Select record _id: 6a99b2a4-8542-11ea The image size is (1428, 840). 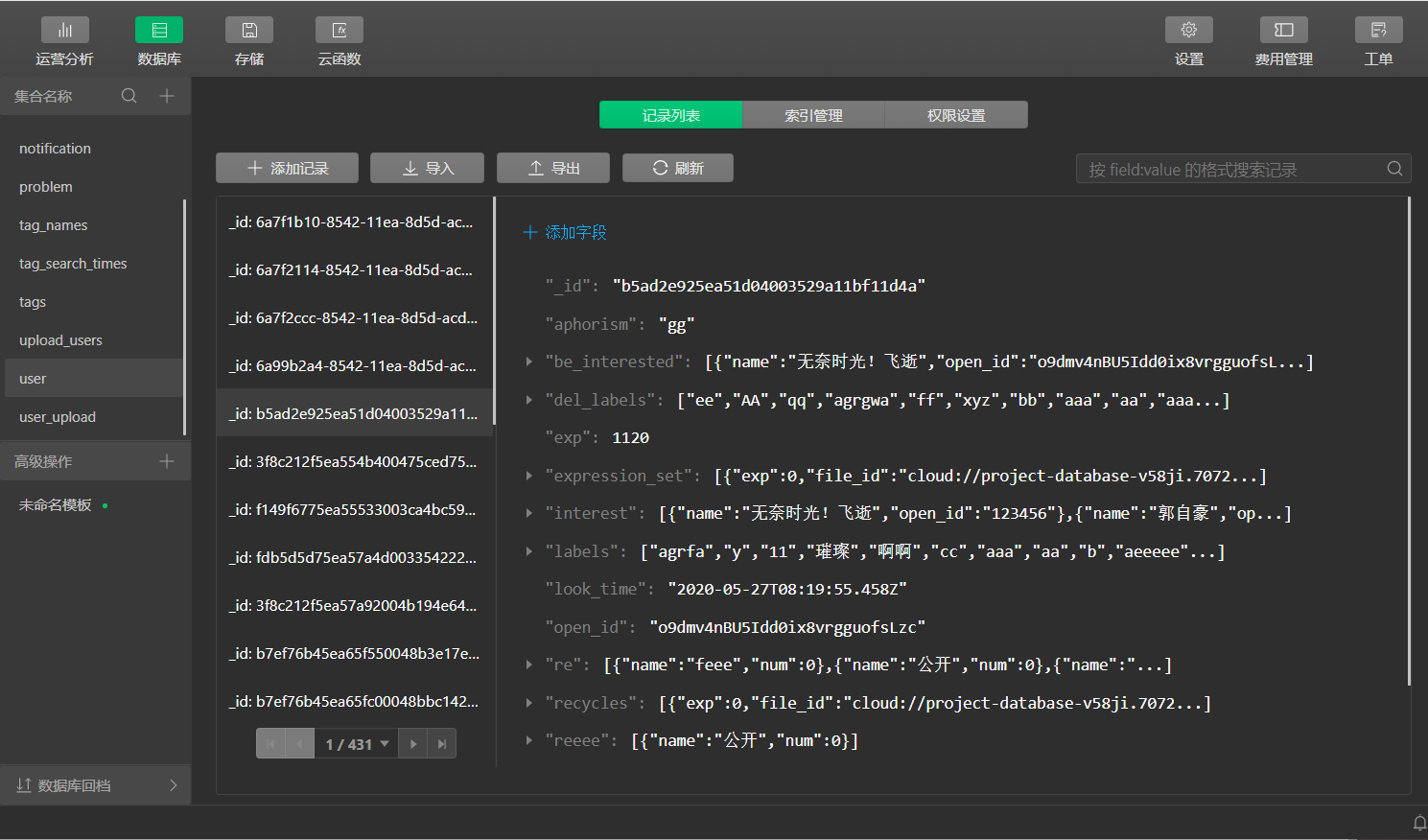354,365
